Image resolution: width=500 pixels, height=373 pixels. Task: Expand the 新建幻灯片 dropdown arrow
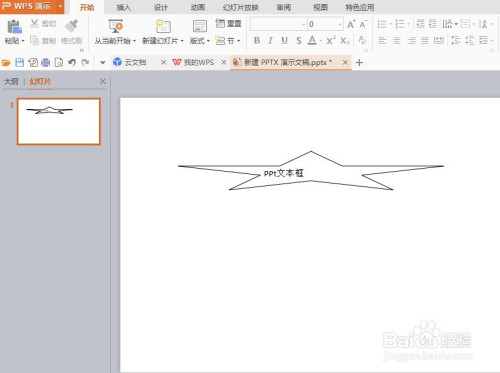[182, 41]
